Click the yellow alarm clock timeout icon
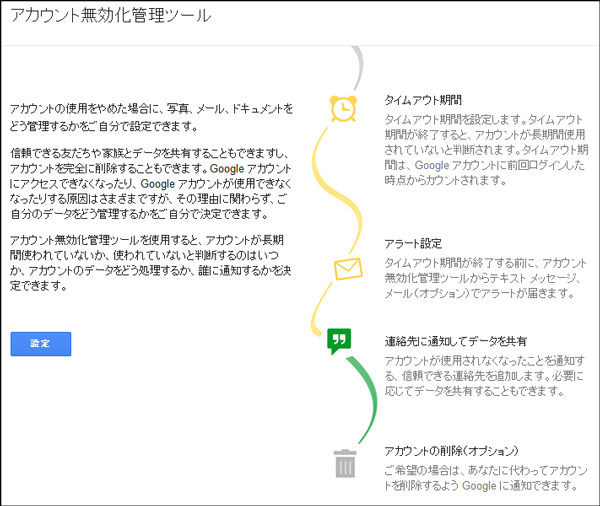This screenshot has height=506, width=600. pos(343,108)
